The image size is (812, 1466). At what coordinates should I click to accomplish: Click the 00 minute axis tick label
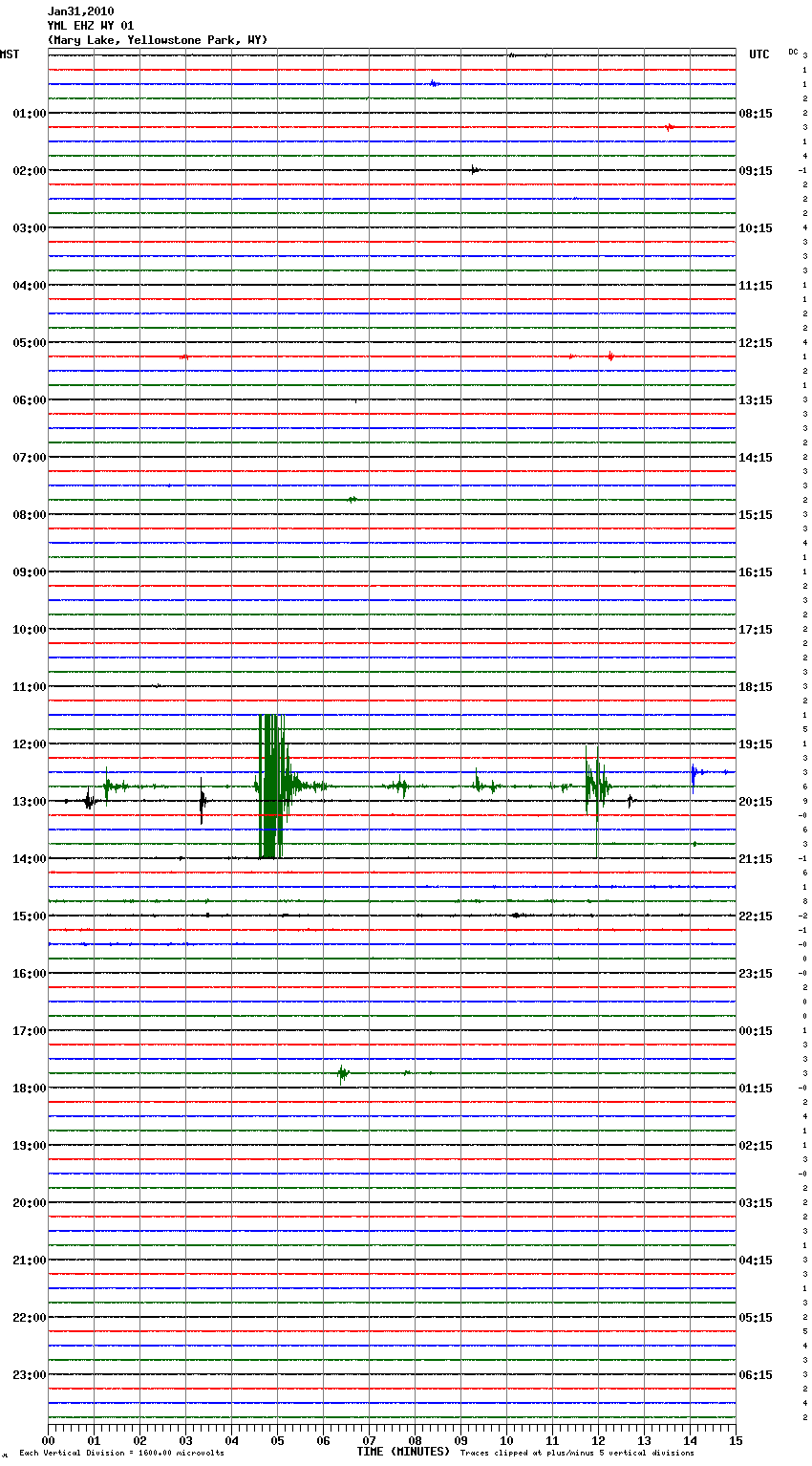pyautogui.click(x=48, y=1440)
